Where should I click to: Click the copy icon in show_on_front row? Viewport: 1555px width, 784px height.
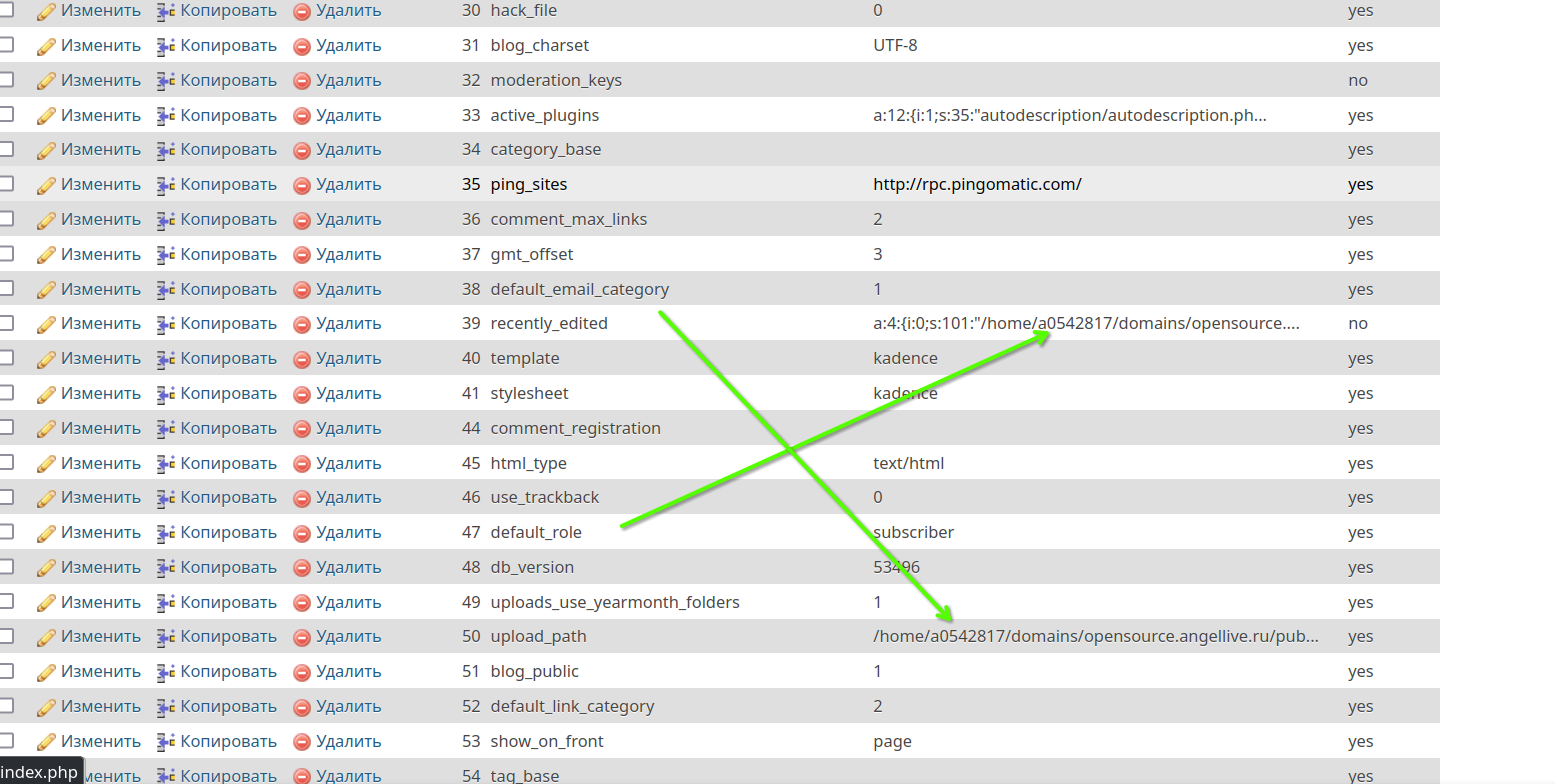click(166, 742)
